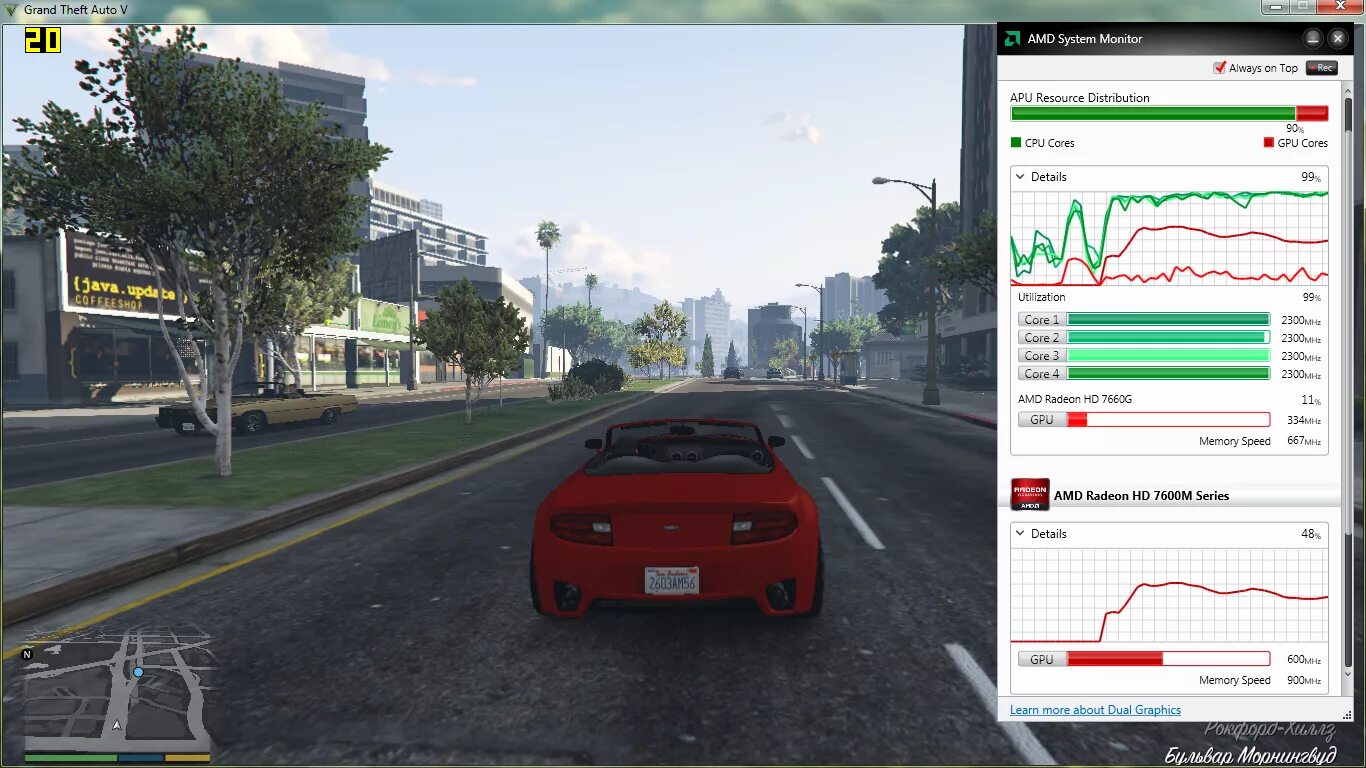Image resolution: width=1366 pixels, height=768 pixels.
Task: Click the Rec record button
Action: click(x=1321, y=68)
